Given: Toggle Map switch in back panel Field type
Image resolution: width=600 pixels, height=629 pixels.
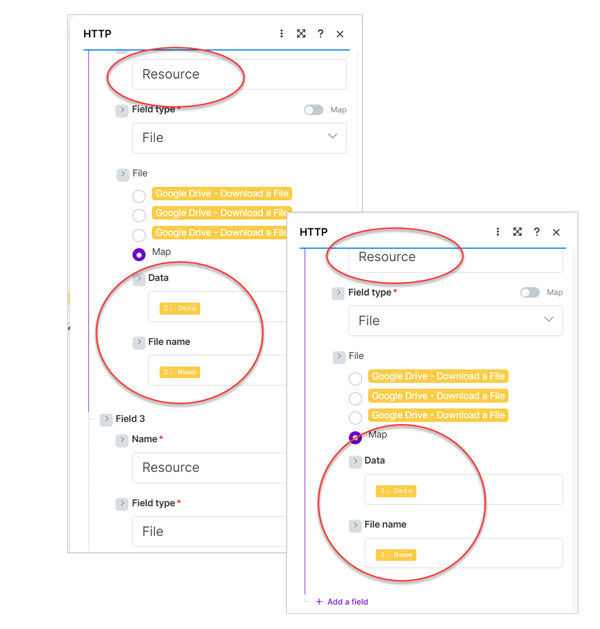Looking at the screenshot, I should (314, 110).
